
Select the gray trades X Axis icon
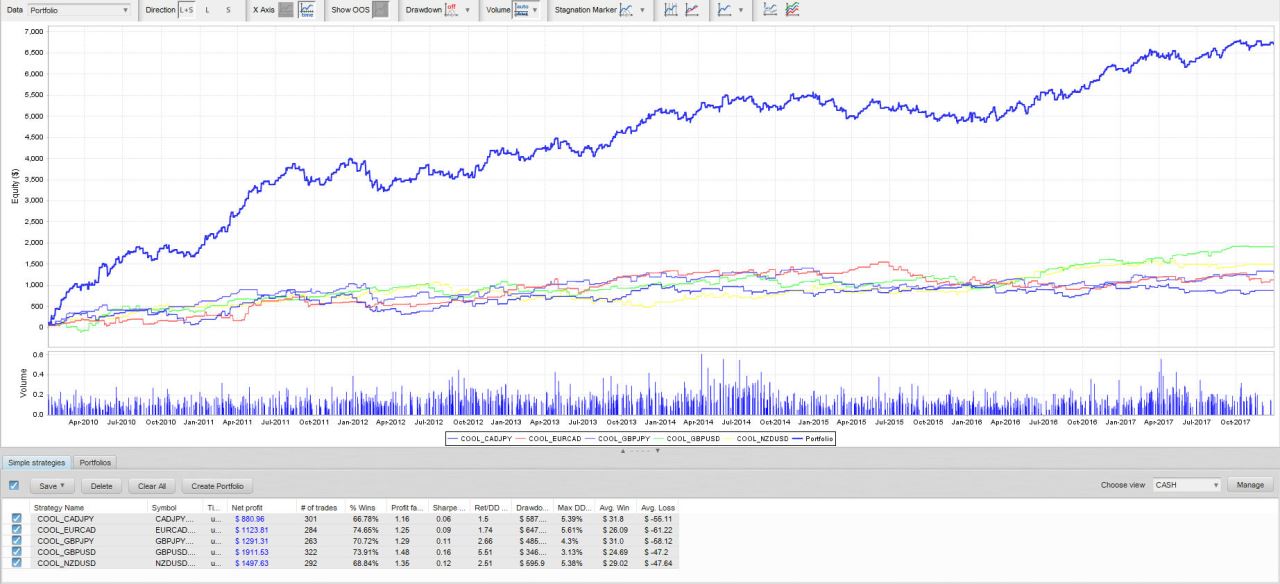(286, 10)
